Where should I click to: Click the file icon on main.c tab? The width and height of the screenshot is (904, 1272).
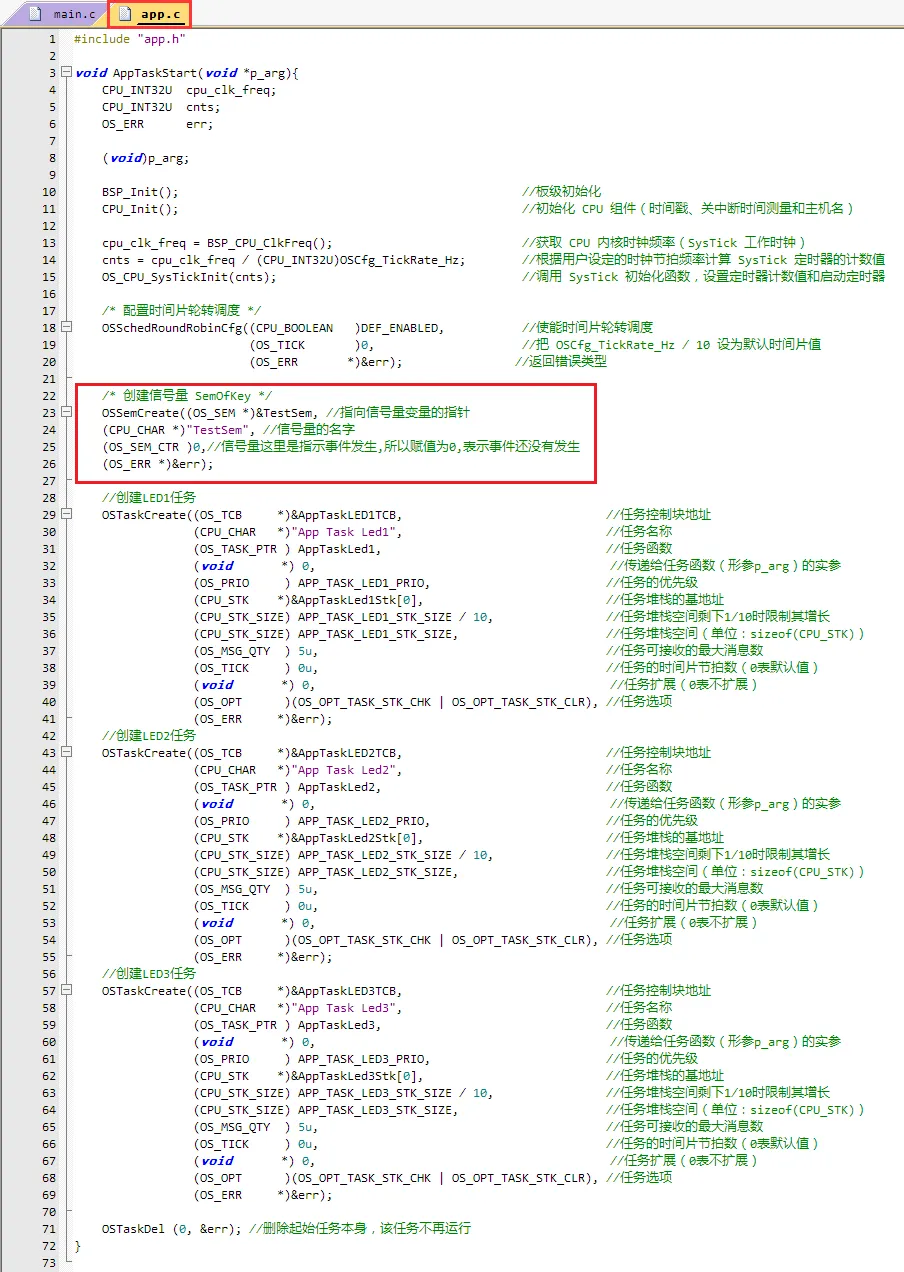coord(36,14)
